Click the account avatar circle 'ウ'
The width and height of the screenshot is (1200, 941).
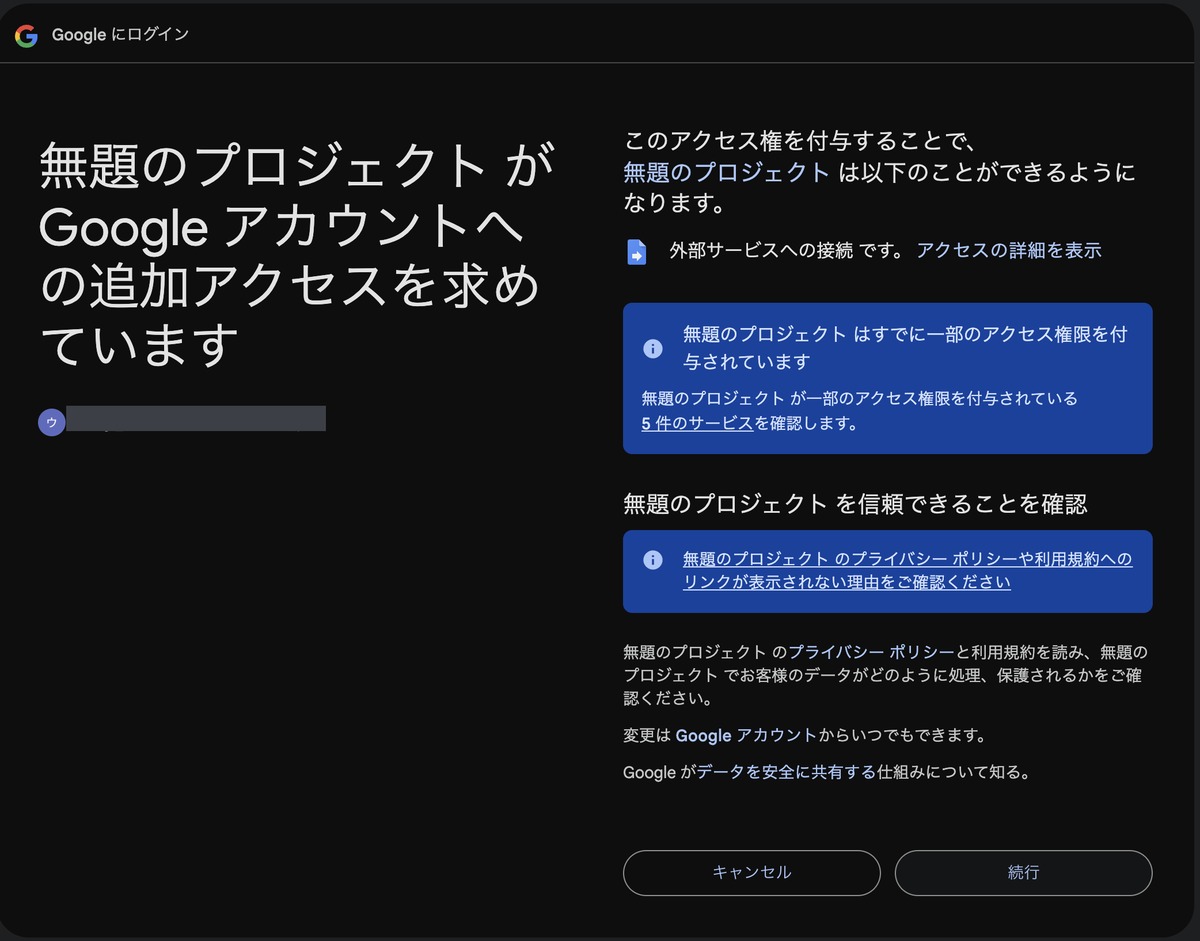click(x=52, y=422)
